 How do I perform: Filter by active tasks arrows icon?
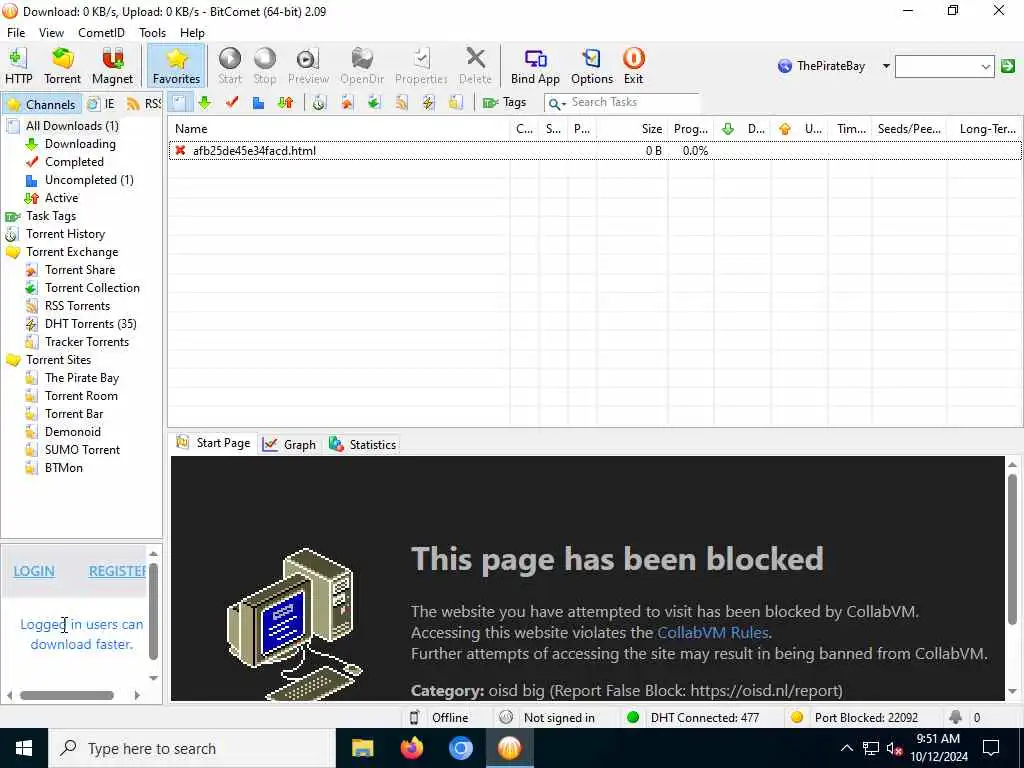[285, 103]
